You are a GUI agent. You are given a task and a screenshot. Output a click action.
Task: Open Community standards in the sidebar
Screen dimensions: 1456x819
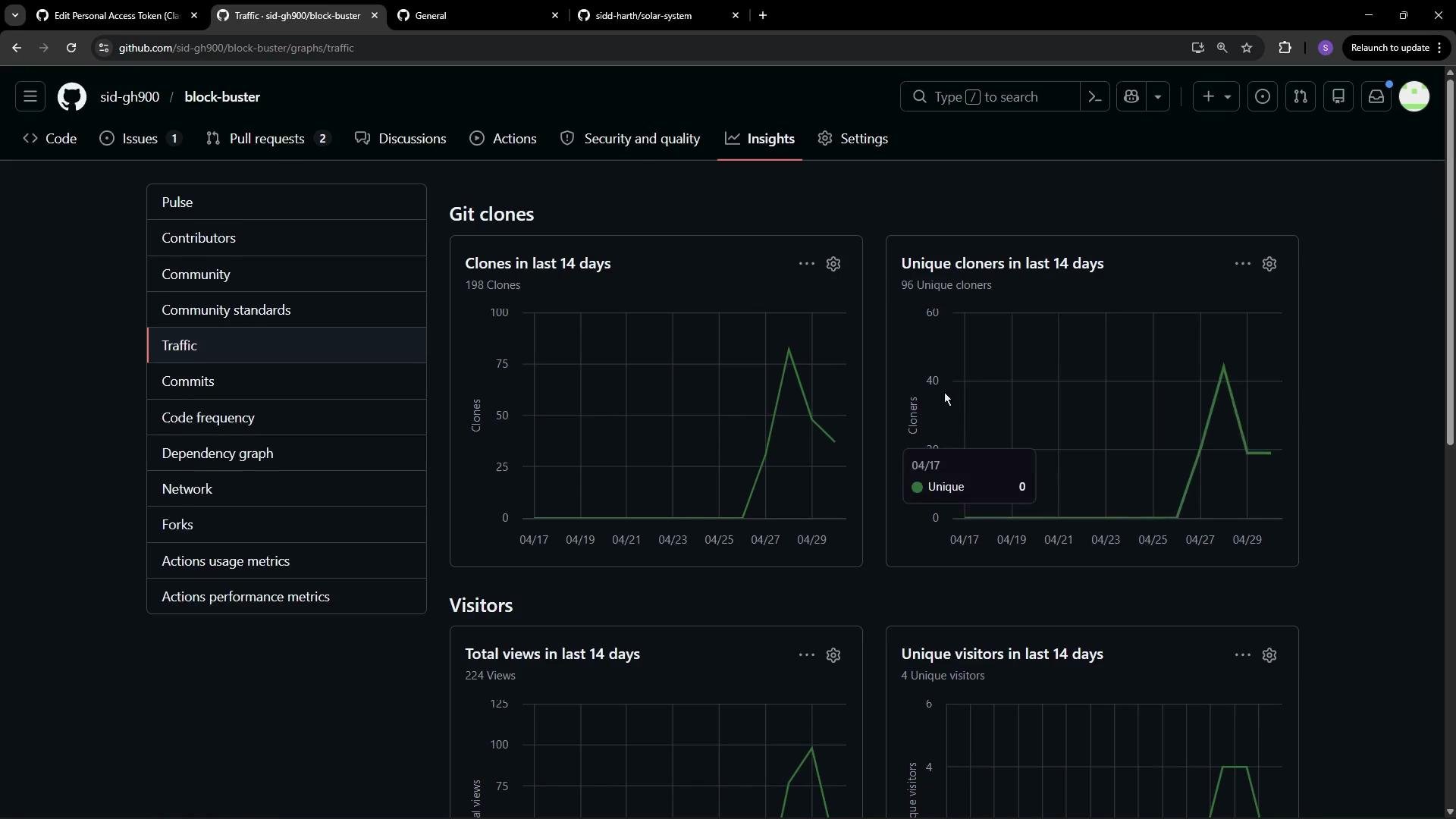click(x=287, y=310)
